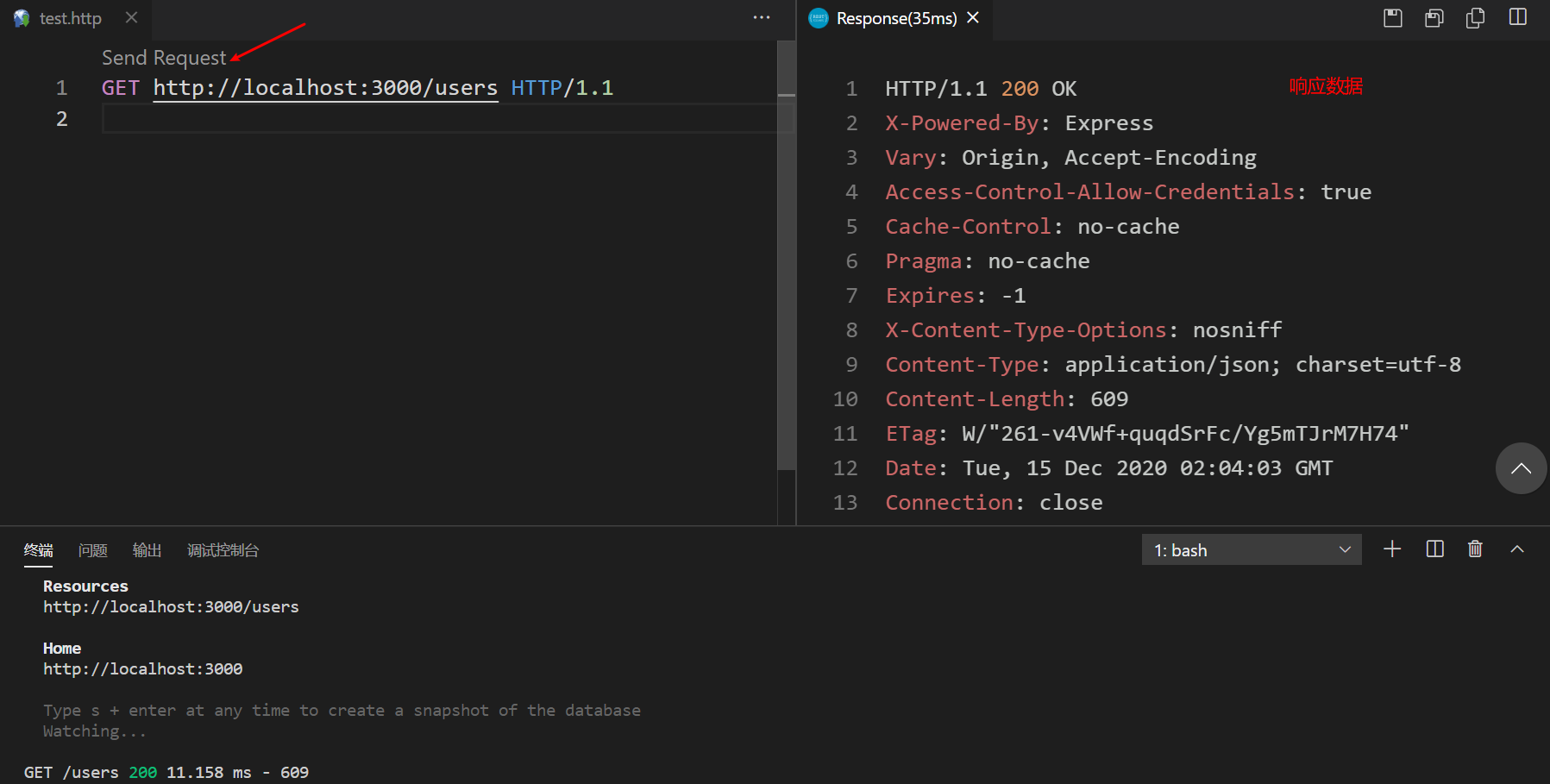This screenshot has width=1550, height=784.
Task: Open the 问题 problems panel tab
Action: [x=93, y=550]
